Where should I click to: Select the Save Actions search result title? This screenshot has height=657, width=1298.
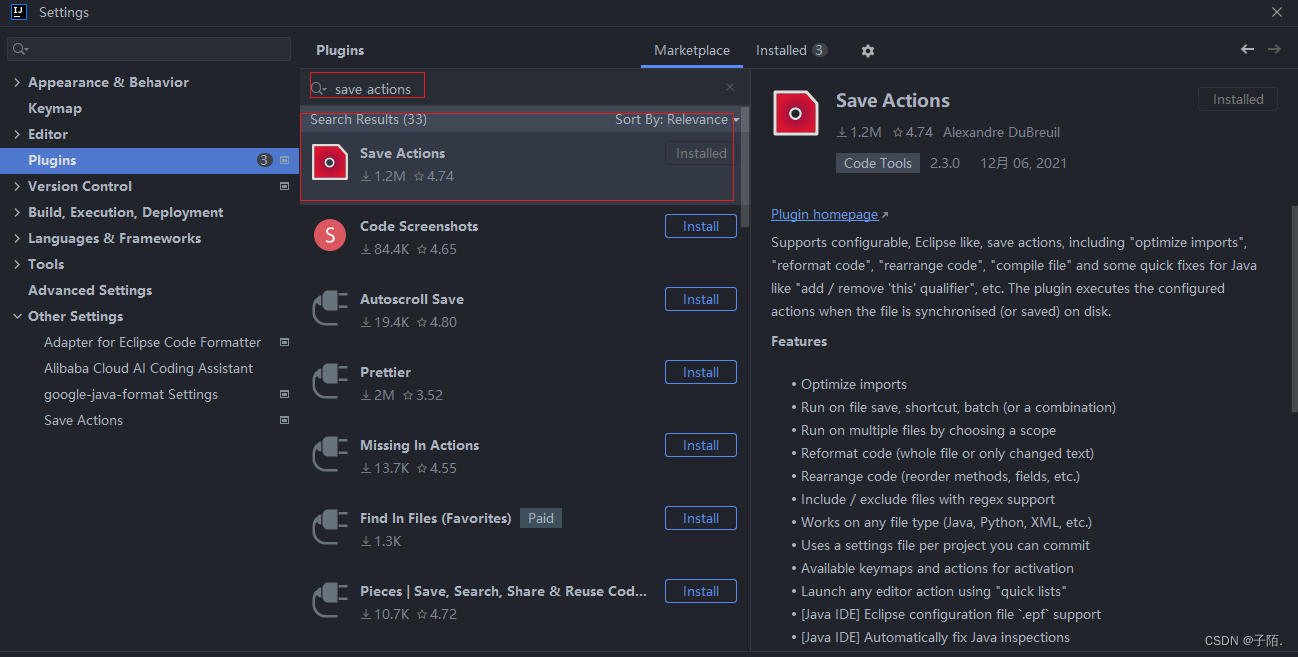click(x=402, y=153)
